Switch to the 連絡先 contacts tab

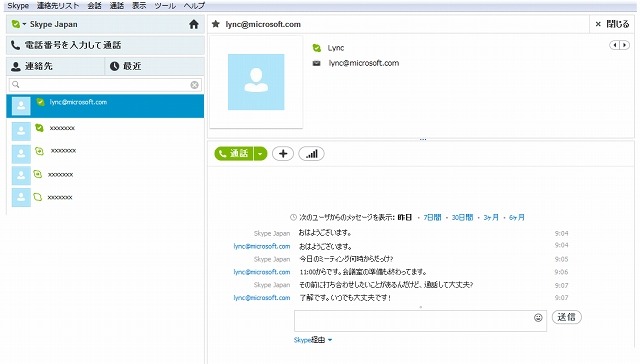(x=55, y=66)
